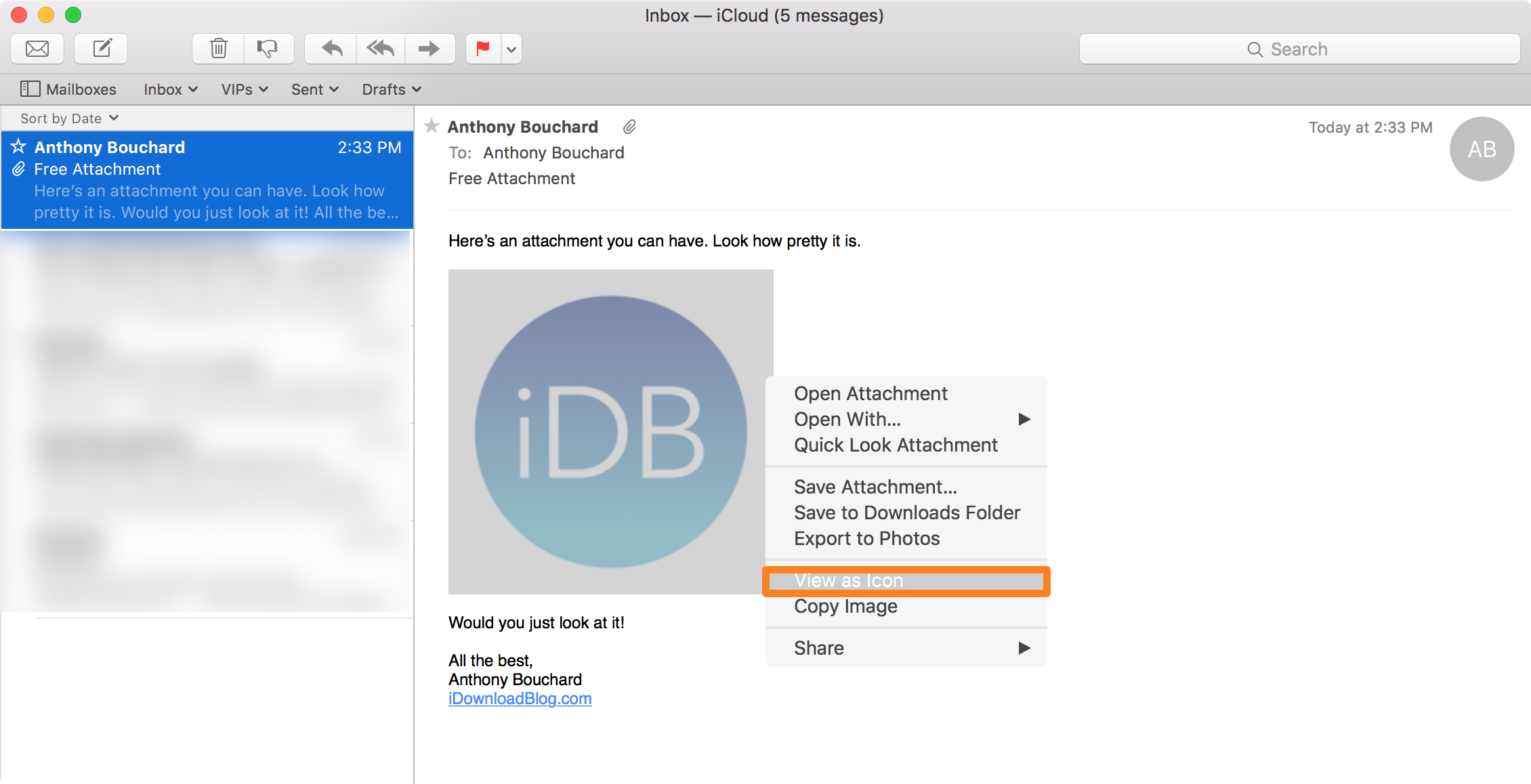The height and width of the screenshot is (784, 1531).
Task: Toggle star on message list item
Action: pyautogui.click(x=18, y=147)
